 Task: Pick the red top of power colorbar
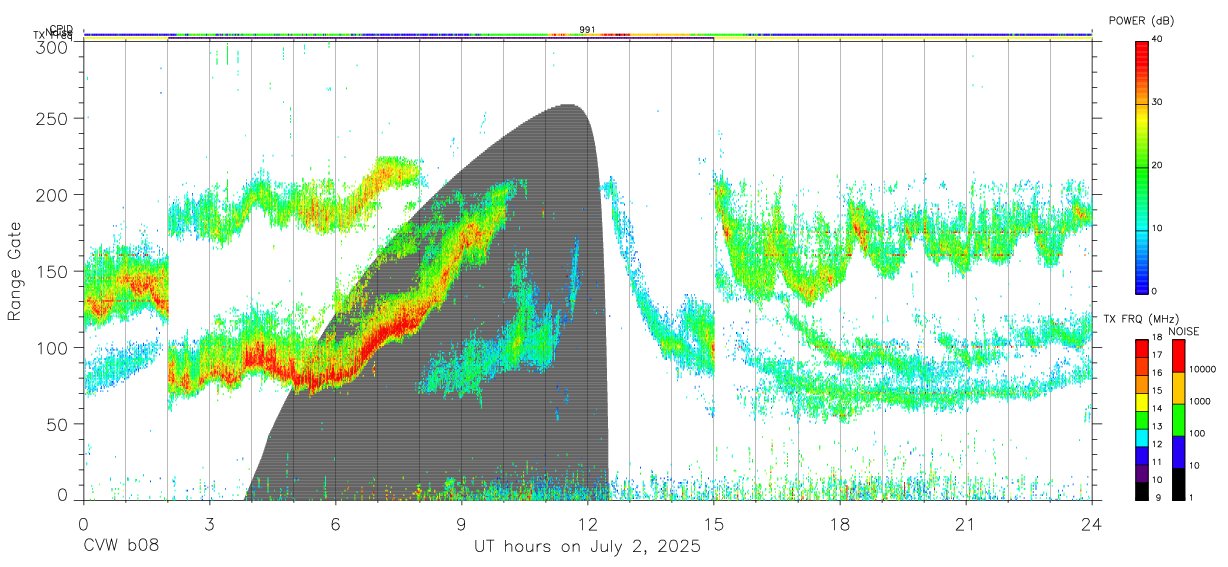tap(1141, 55)
